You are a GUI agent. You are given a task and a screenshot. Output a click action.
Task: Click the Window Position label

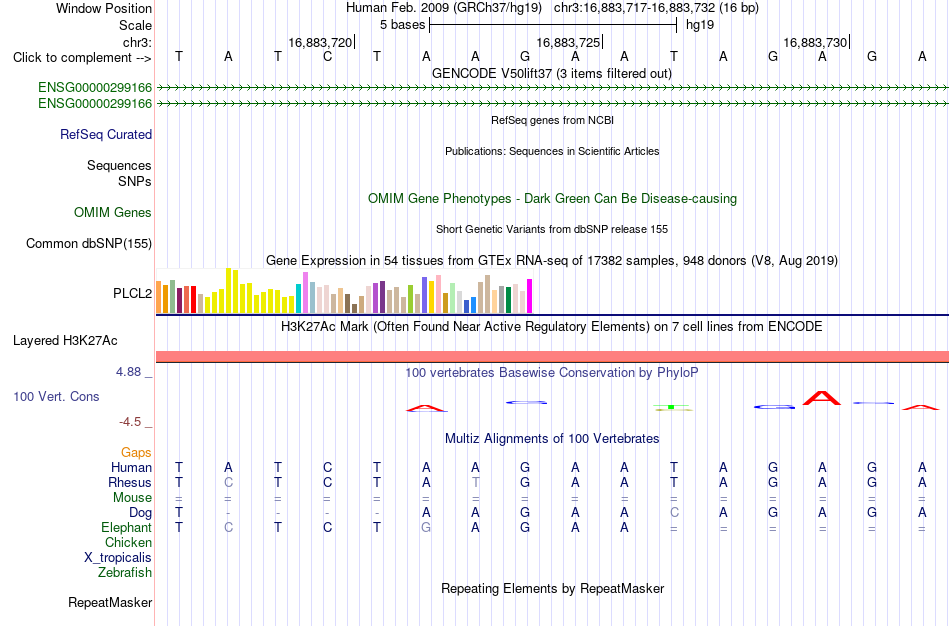pyautogui.click(x=104, y=8)
